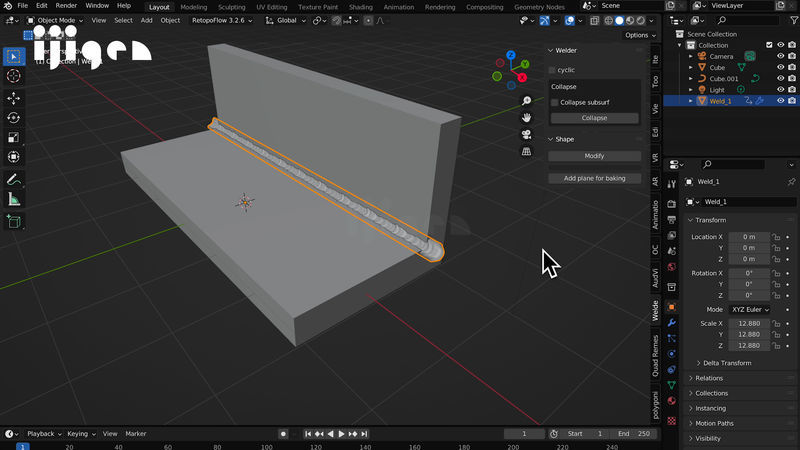Image resolution: width=800 pixels, height=450 pixels.
Task: Open the Options dropdown in viewport
Action: point(640,35)
